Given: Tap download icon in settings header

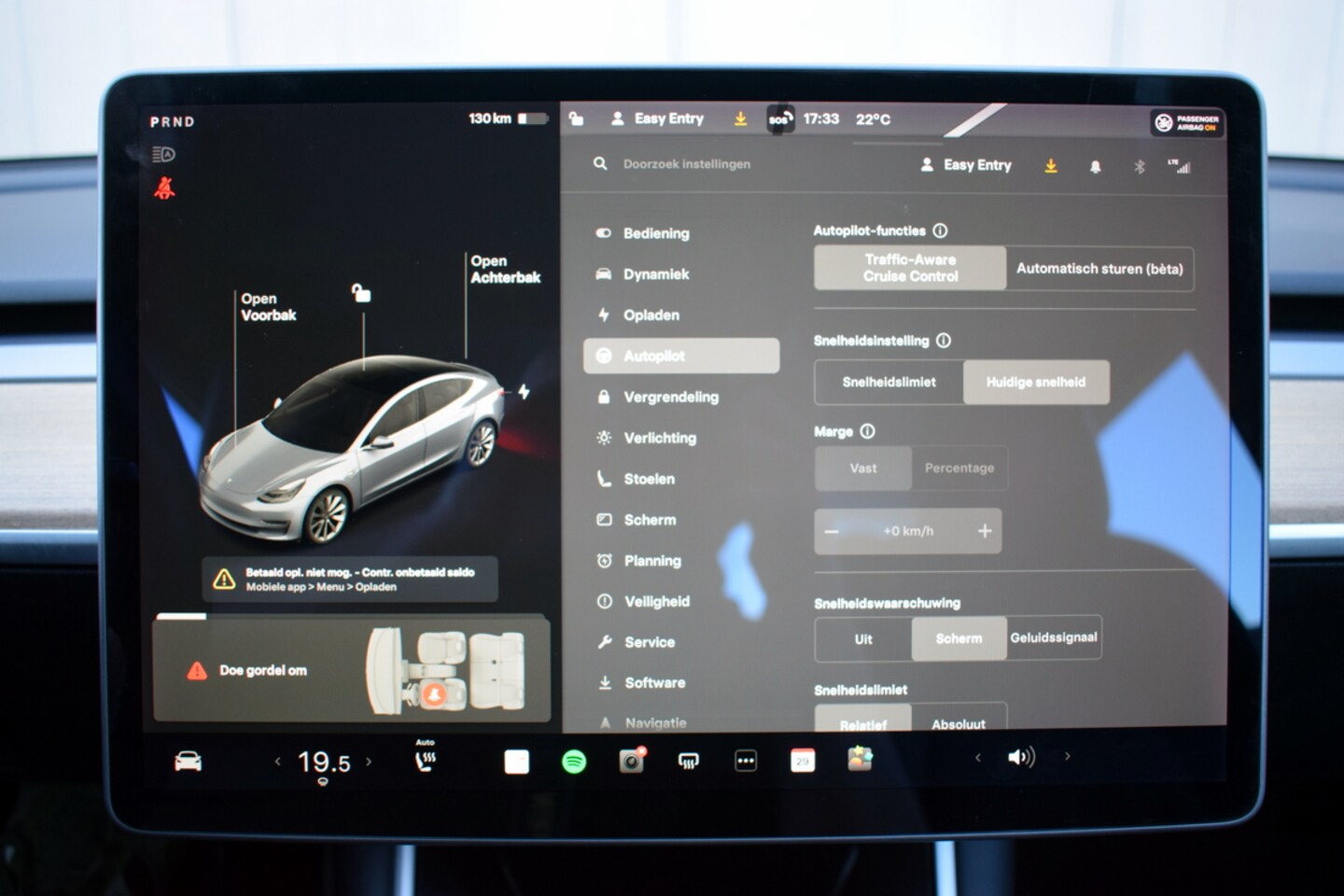Looking at the screenshot, I should (x=1051, y=165).
